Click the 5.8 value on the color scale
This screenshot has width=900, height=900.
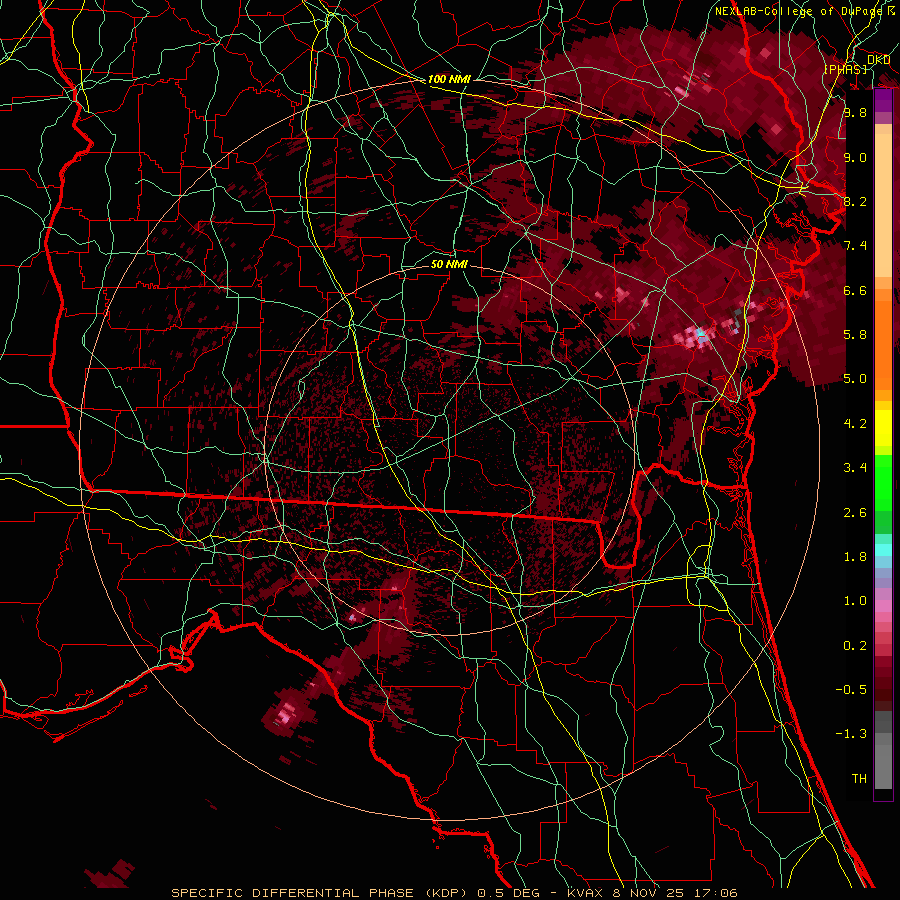[x=855, y=335]
